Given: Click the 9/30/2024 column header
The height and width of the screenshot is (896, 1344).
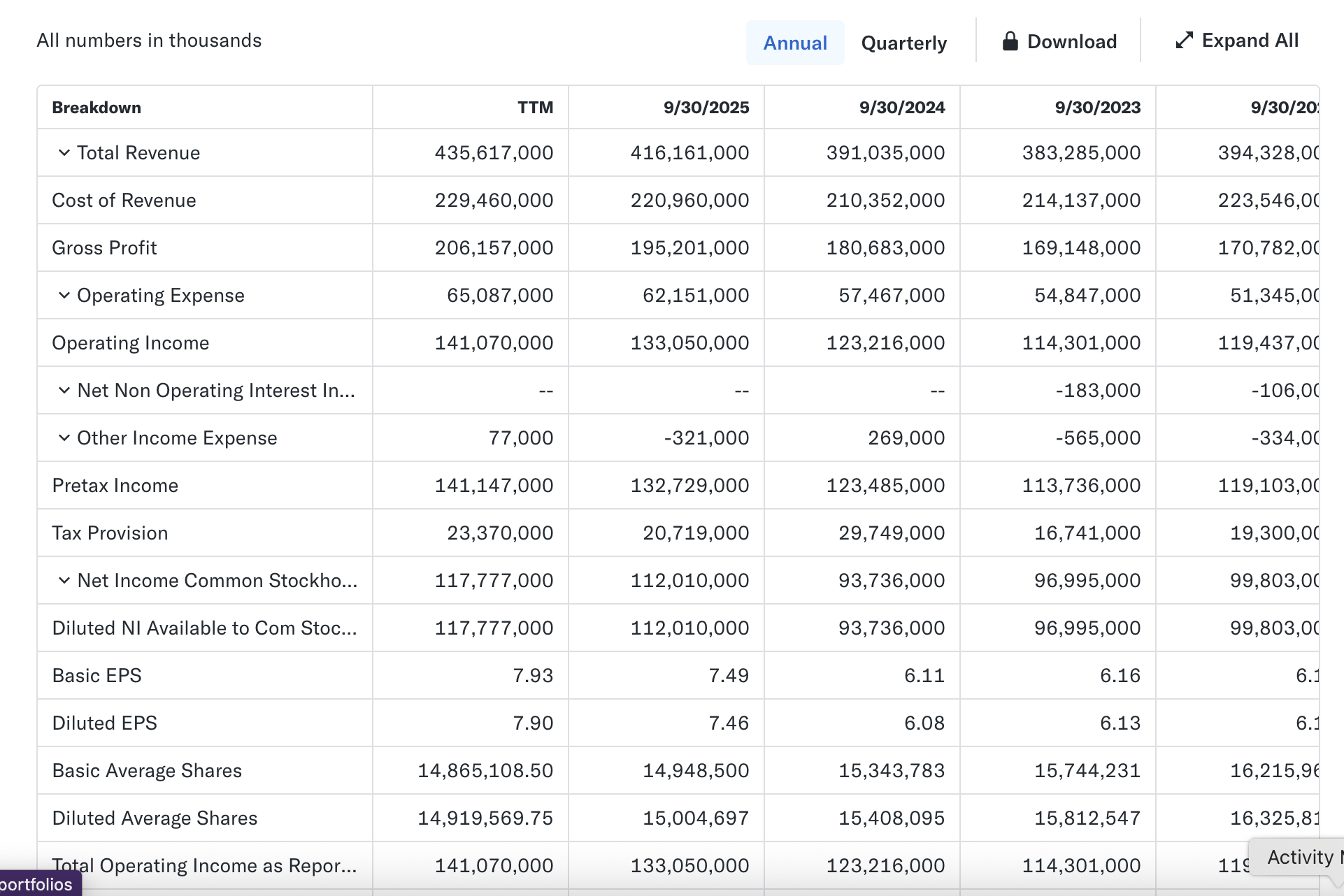Looking at the screenshot, I should click(x=901, y=108).
